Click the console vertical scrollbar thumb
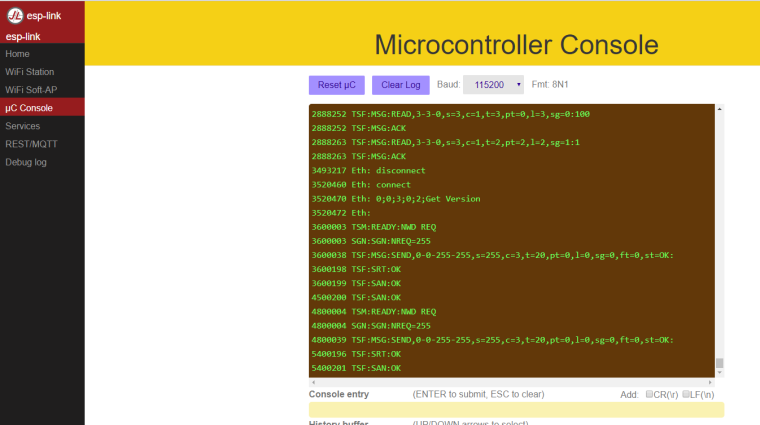The width and height of the screenshot is (760, 425). 720,363
